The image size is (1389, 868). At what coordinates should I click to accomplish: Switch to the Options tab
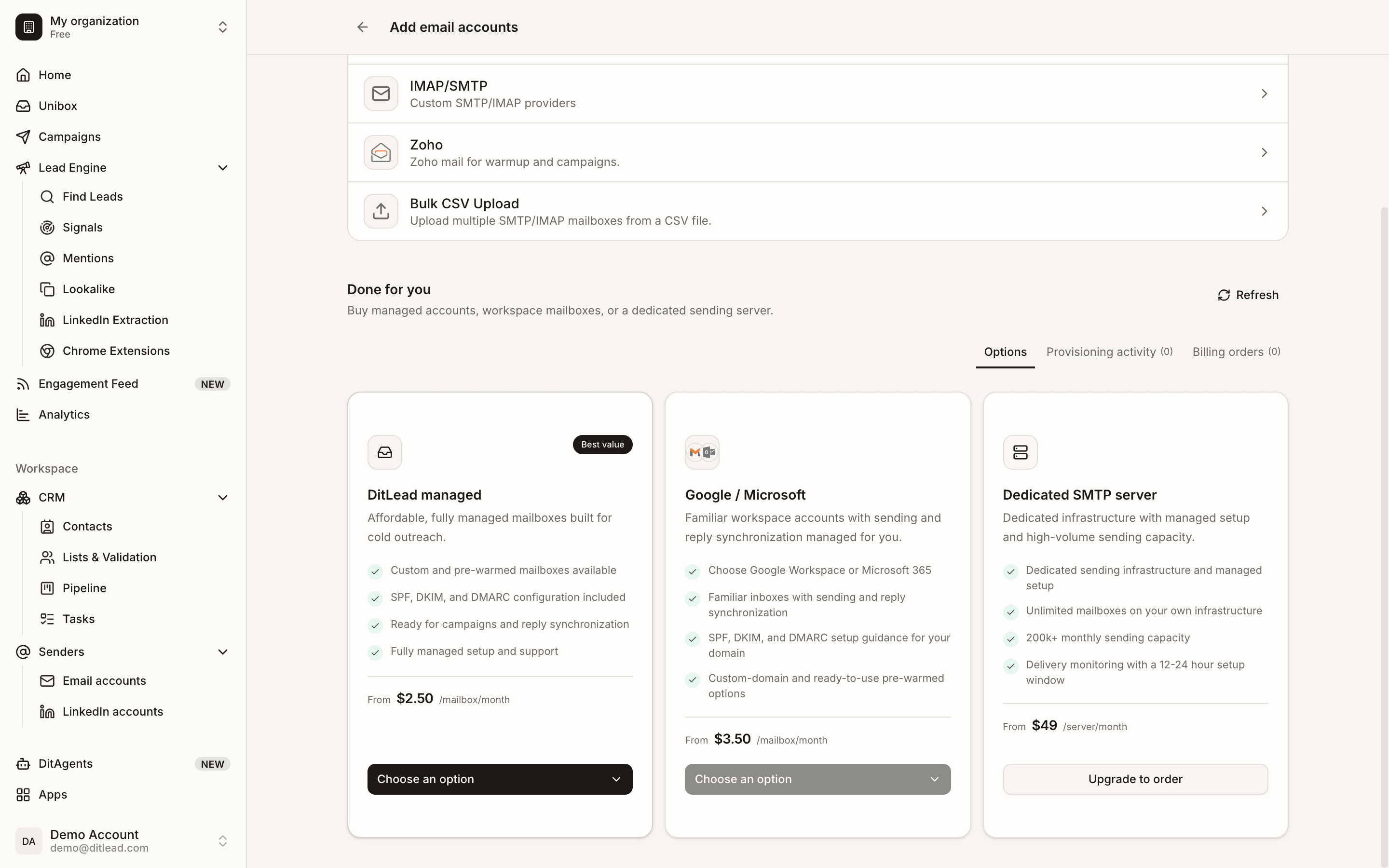click(1005, 352)
